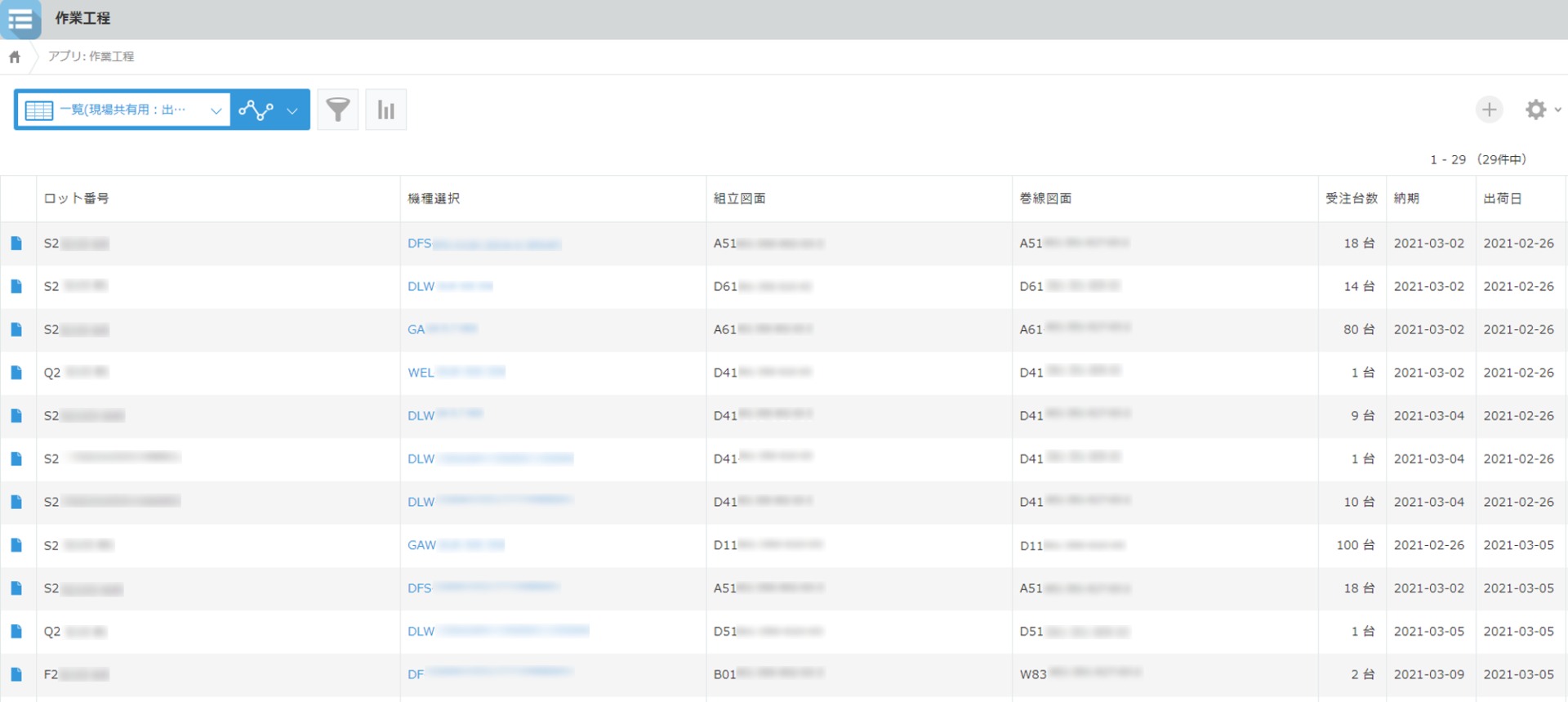Open record details of the F2 row

pos(16,674)
